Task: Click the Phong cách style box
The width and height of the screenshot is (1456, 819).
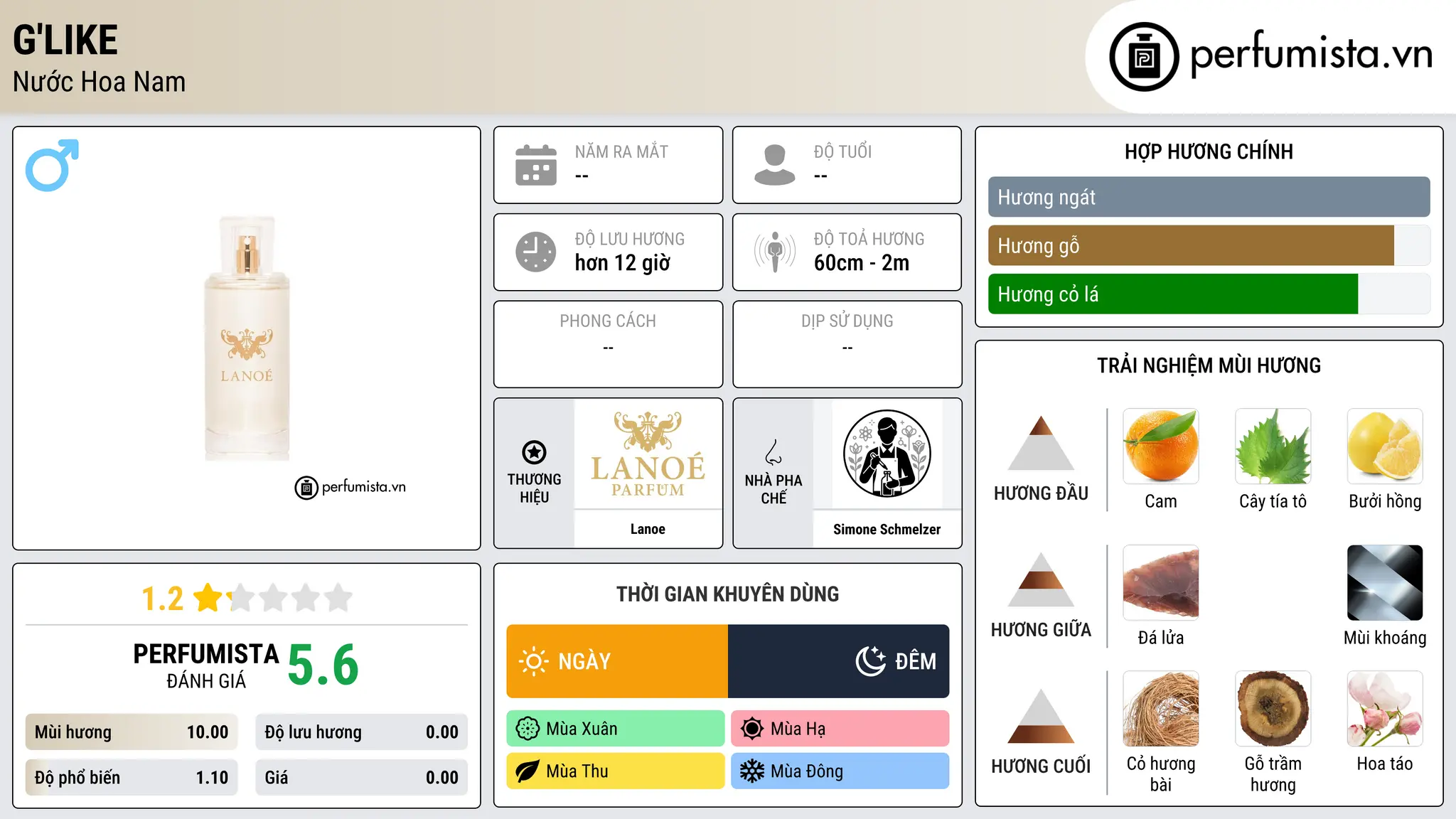Action: [609, 344]
